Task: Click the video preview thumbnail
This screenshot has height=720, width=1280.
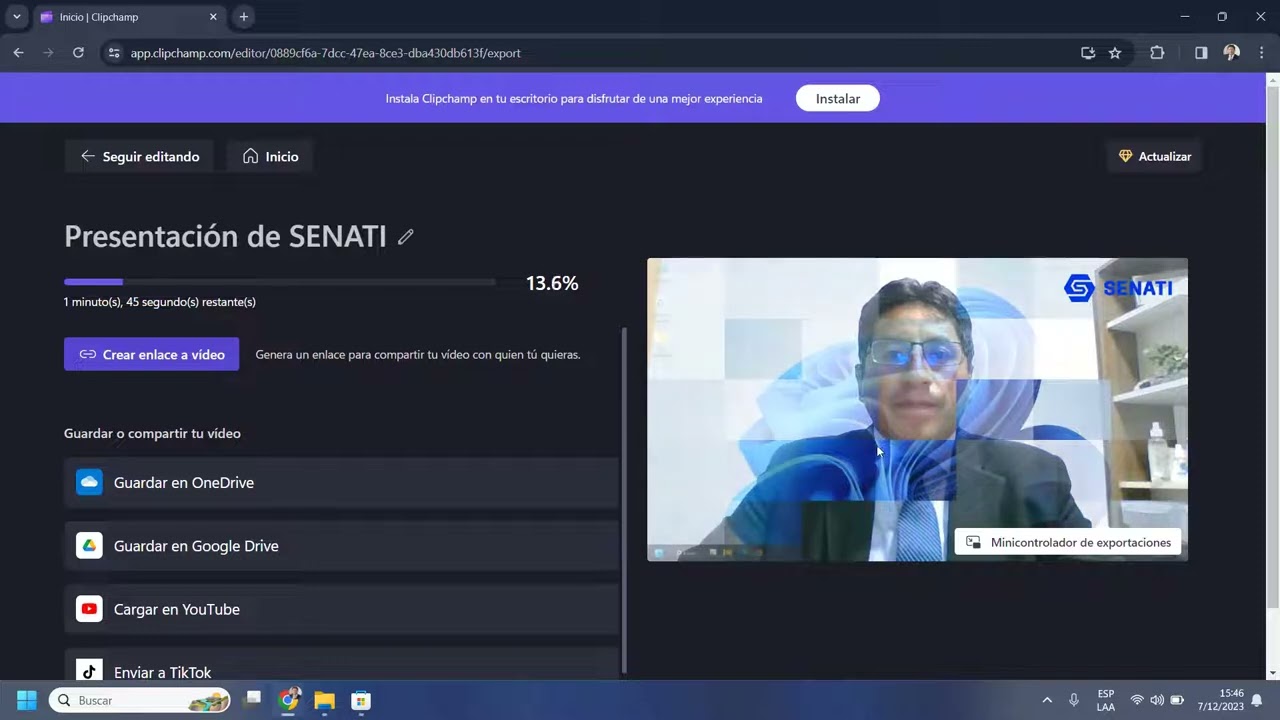Action: coord(917,409)
